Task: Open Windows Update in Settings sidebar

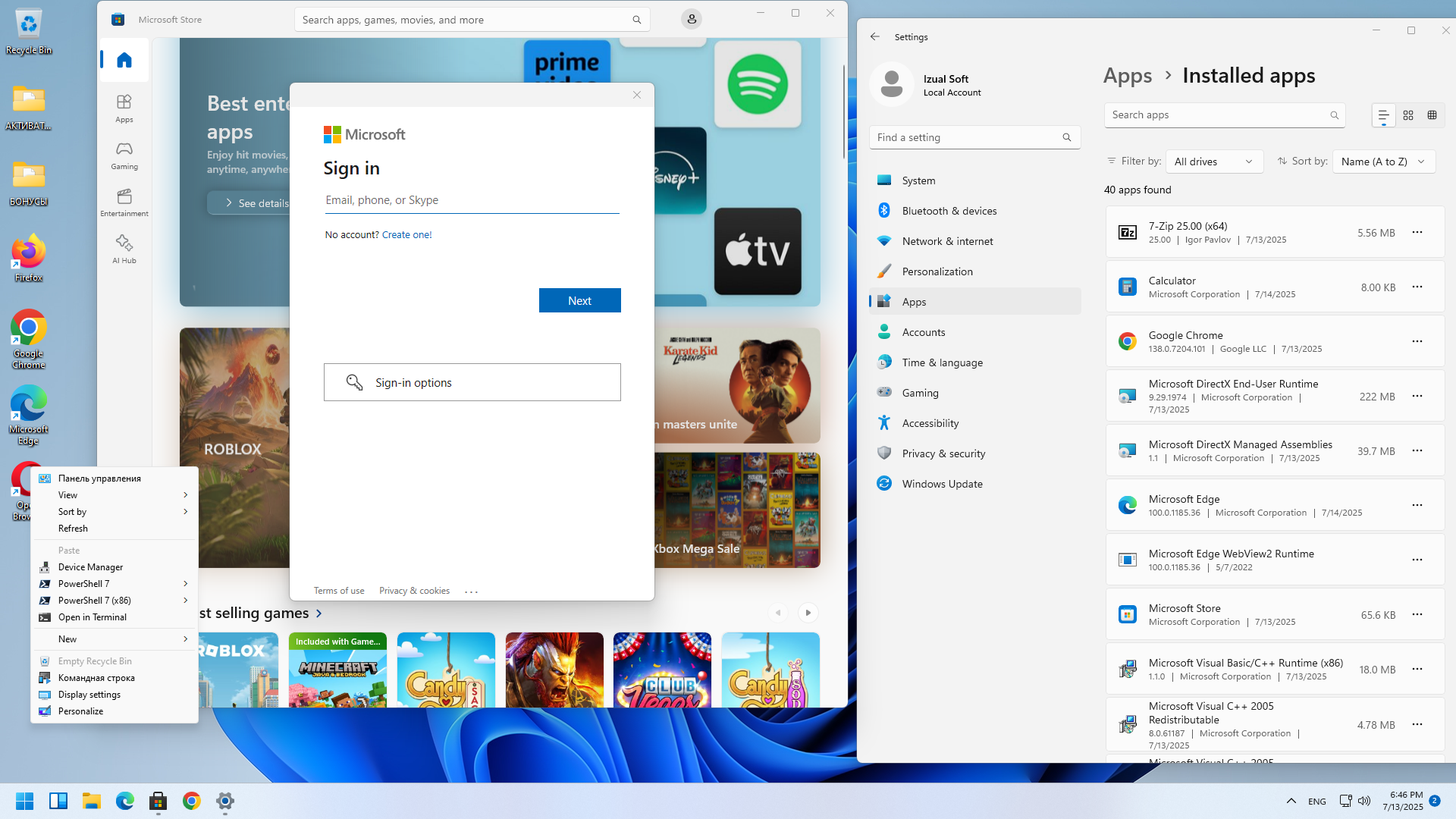Action: point(975,484)
